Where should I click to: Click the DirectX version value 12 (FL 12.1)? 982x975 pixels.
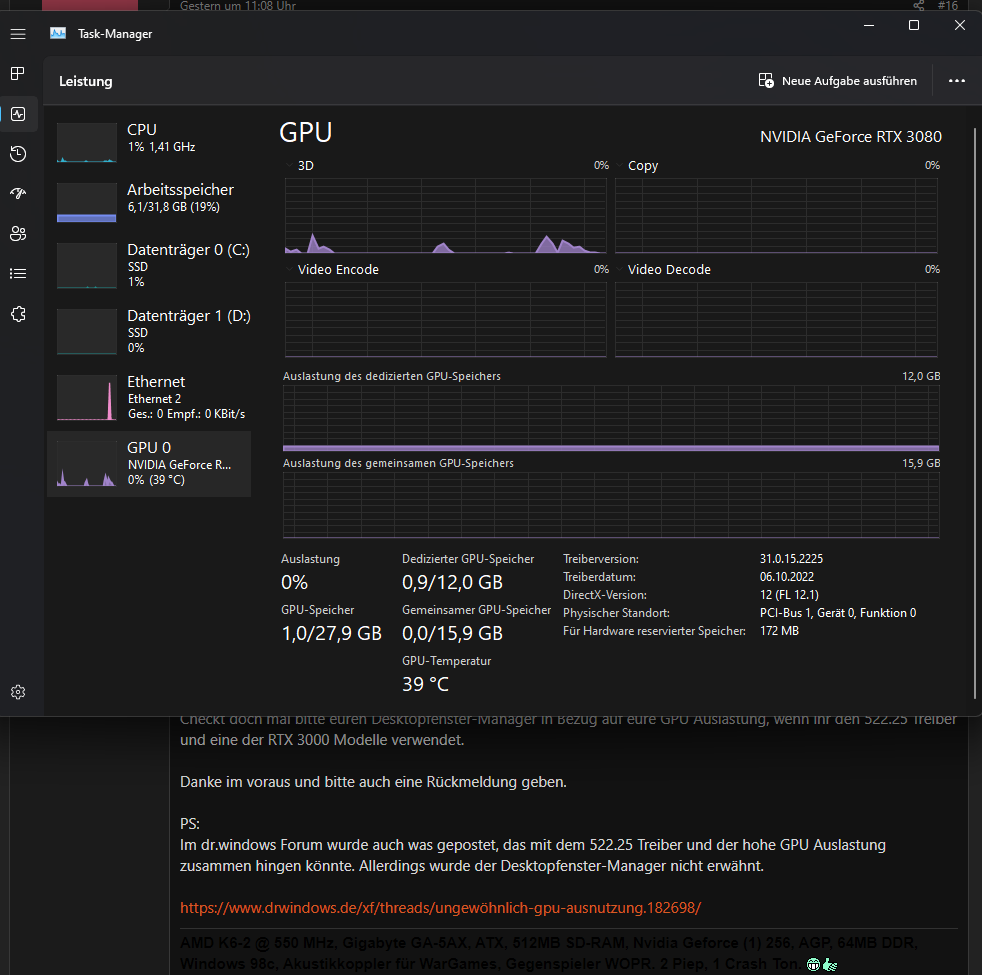[789, 595]
